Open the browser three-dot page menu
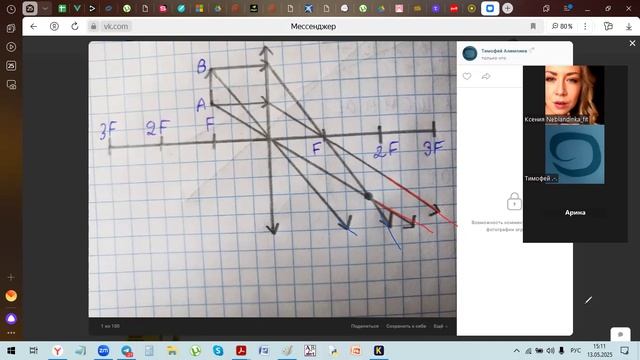The width and height of the screenshot is (640, 360). pyautogui.click(x=585, y=26)
